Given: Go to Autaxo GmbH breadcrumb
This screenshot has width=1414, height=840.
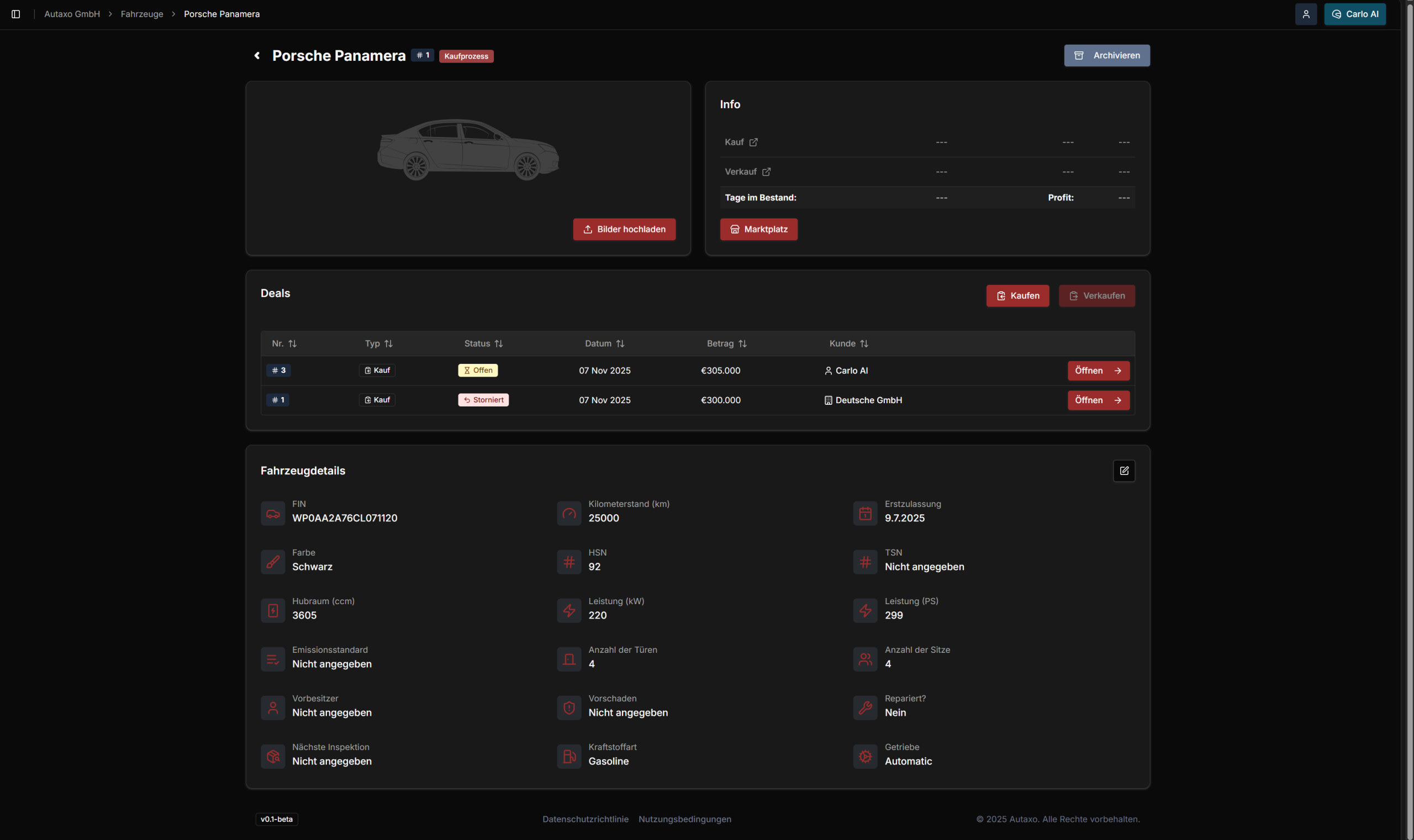Looking at the screenshot, I should click(72, 14).
